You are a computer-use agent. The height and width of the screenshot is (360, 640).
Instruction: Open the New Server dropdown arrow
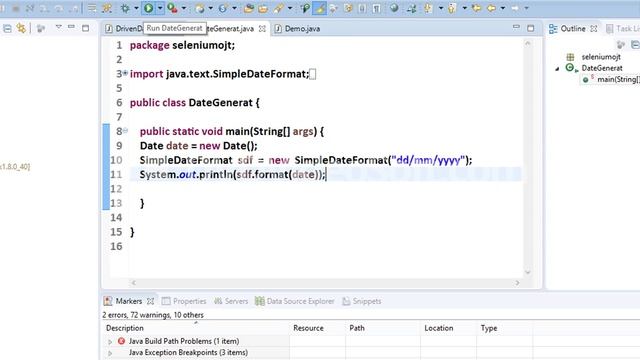[x=234, y=8]
